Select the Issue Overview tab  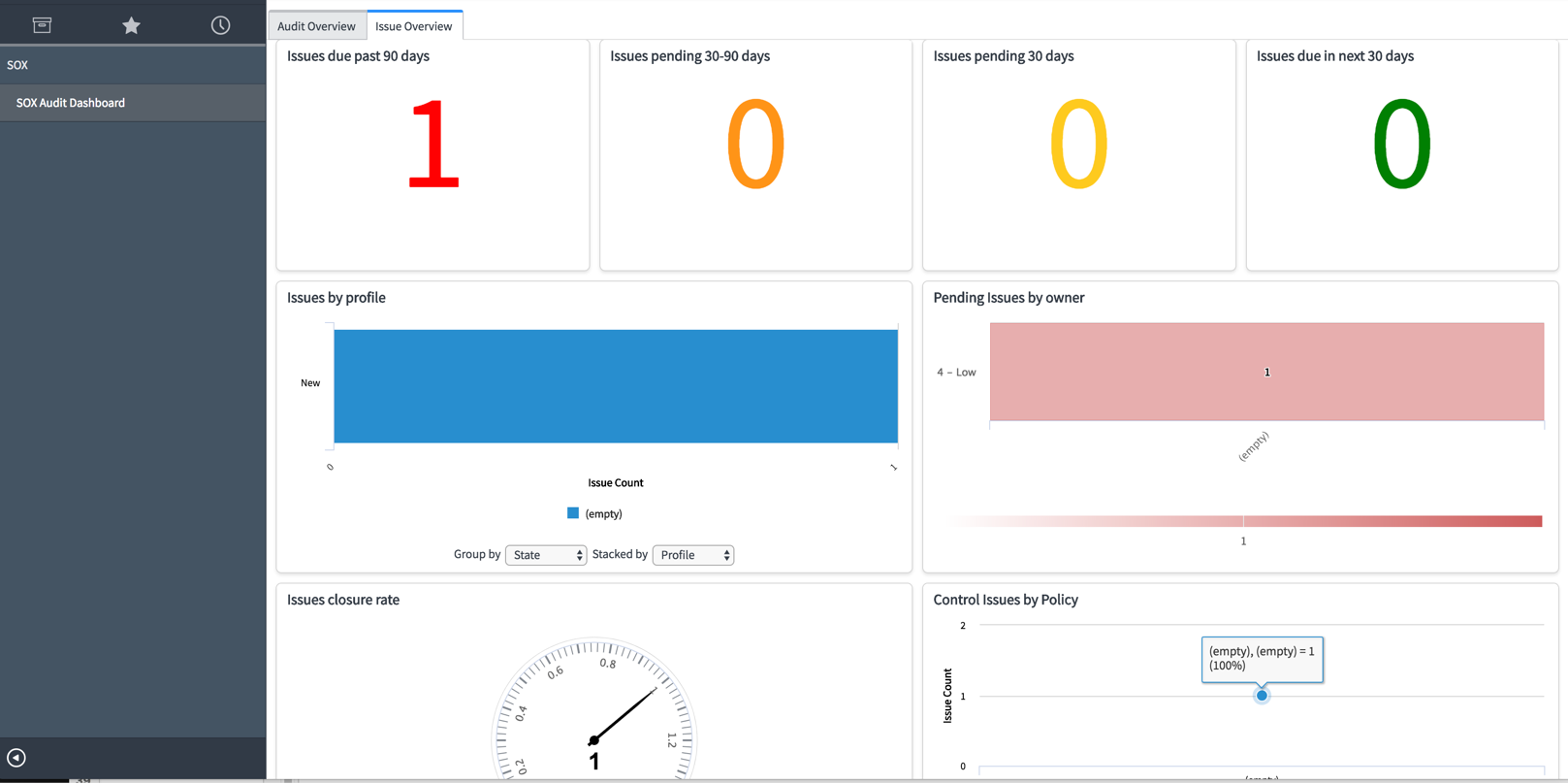(414, 26)
